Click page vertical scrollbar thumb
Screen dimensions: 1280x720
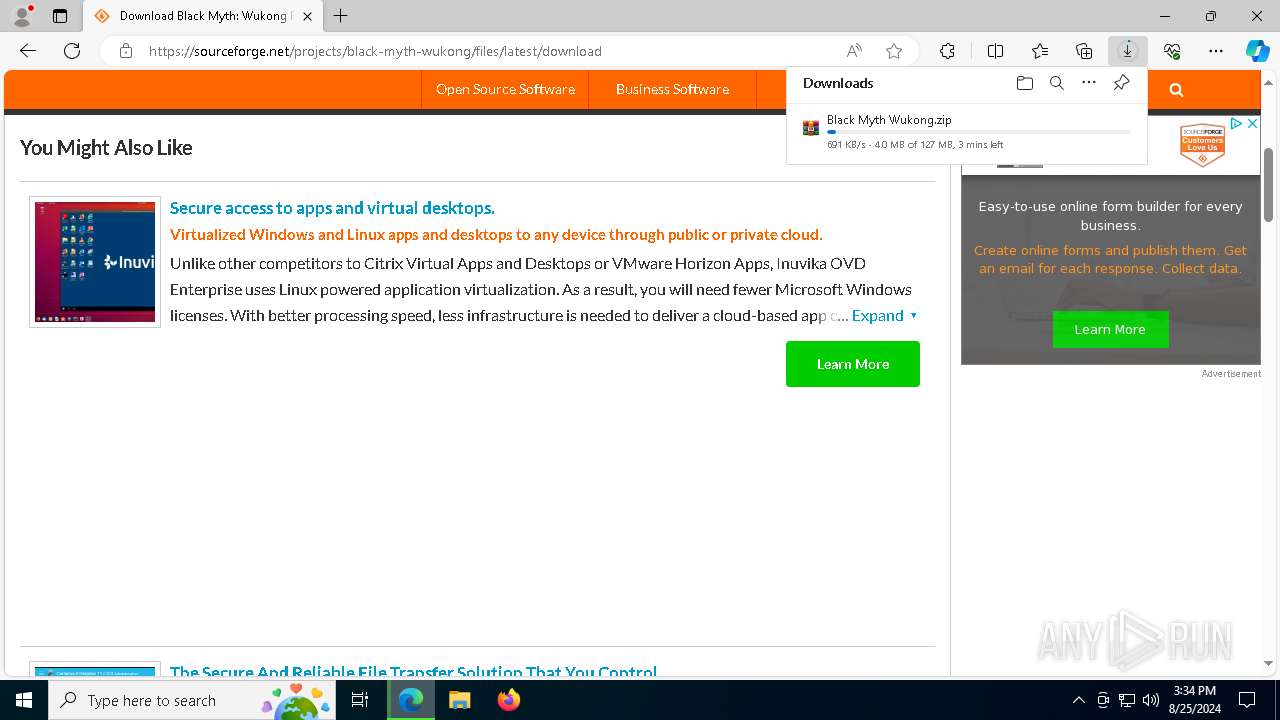click(x=1269, y=185)
